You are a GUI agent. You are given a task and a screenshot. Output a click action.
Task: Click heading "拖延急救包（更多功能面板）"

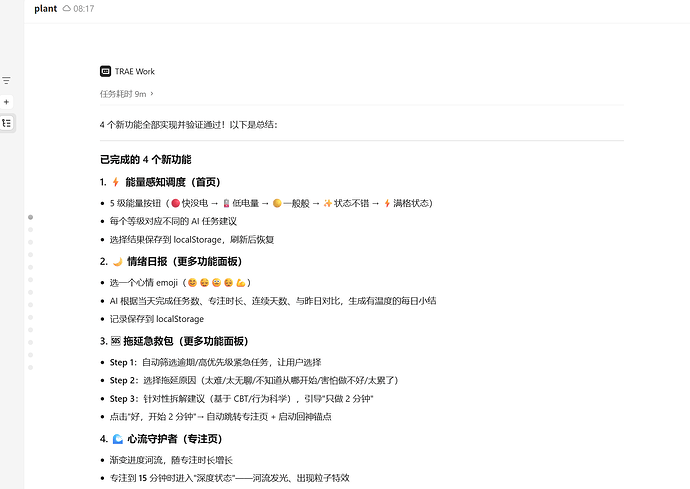pyautogui.click(x=186, y=341)
